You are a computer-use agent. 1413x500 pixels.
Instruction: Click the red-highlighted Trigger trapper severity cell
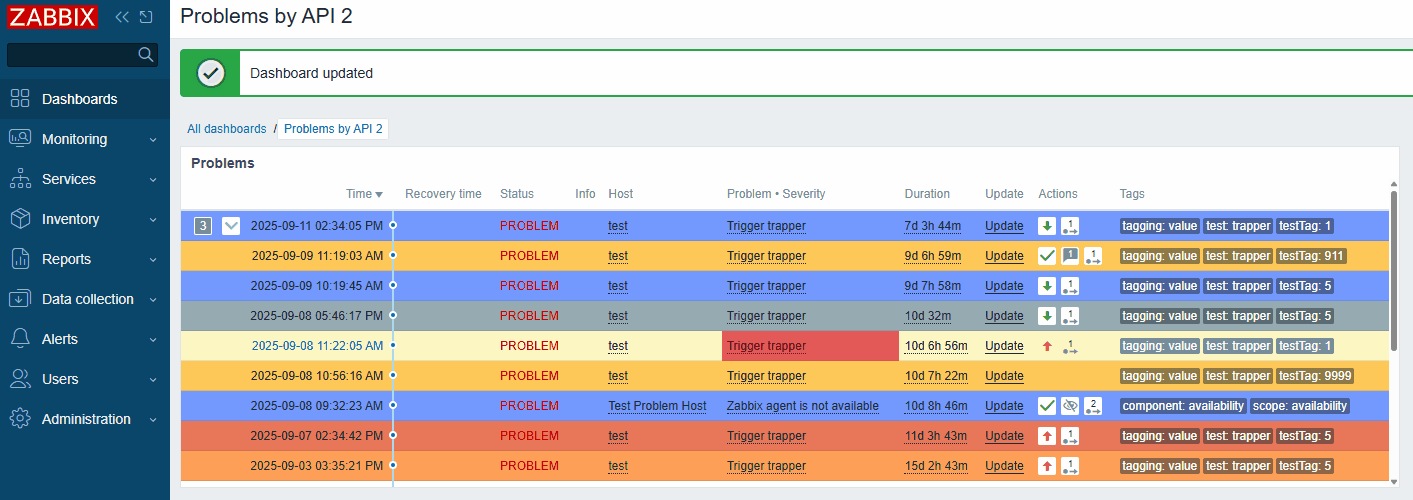click(x=810, y=346)
